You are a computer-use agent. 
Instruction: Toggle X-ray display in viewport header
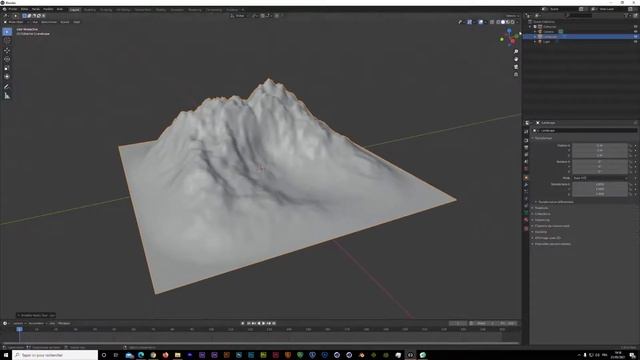point(492,22)
